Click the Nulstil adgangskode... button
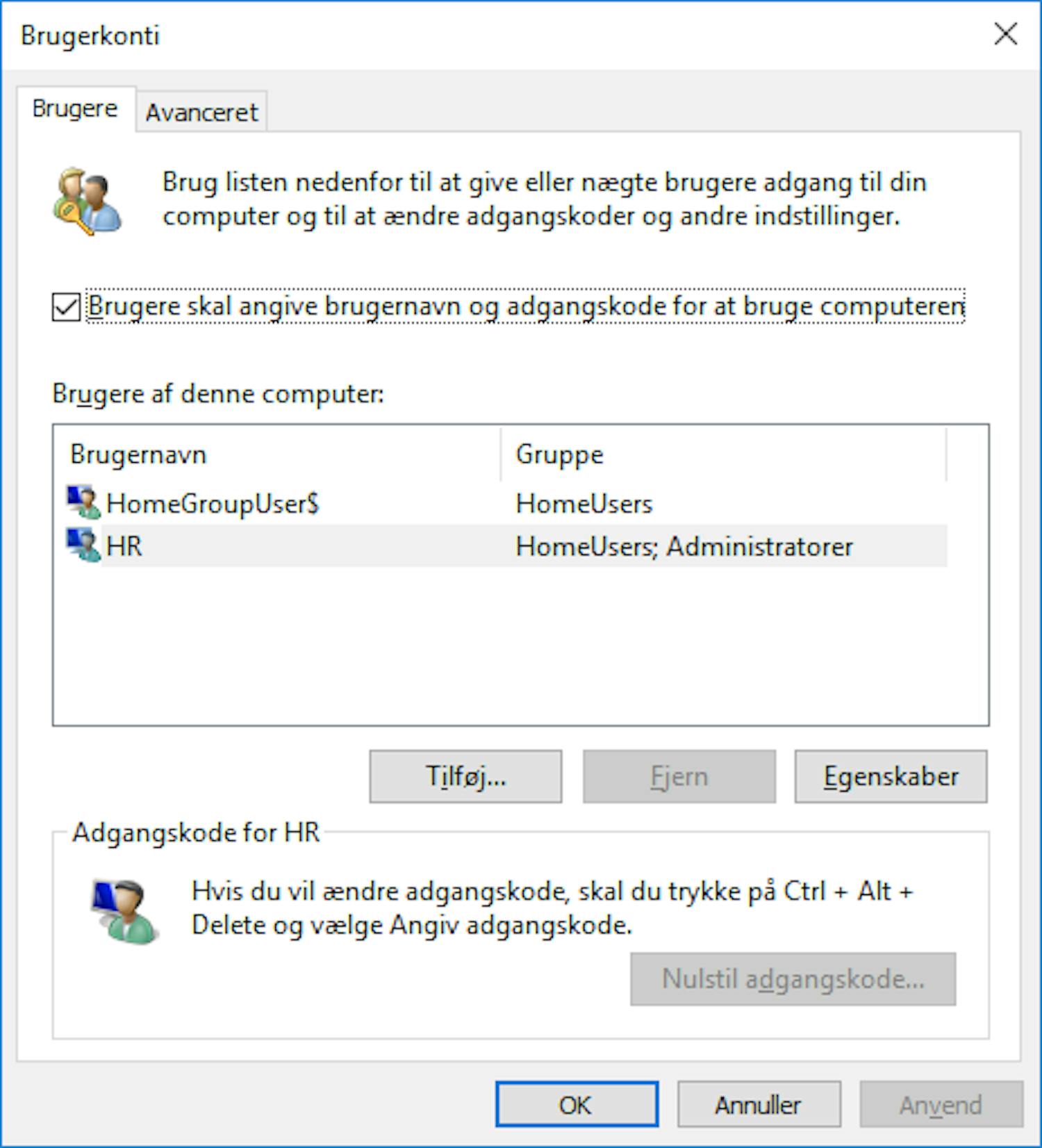The width and height of the screenshot is (1042, 1148). pyautogui.click(x=793, y=979)
